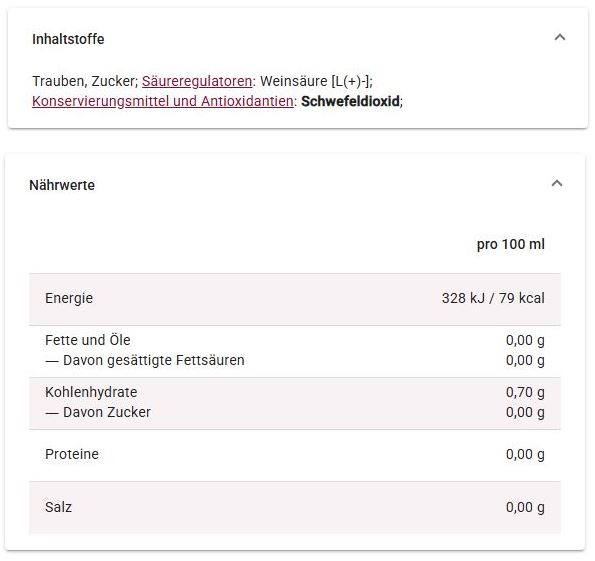
Task: Select the Energie row label
Action: pos(69,298)
